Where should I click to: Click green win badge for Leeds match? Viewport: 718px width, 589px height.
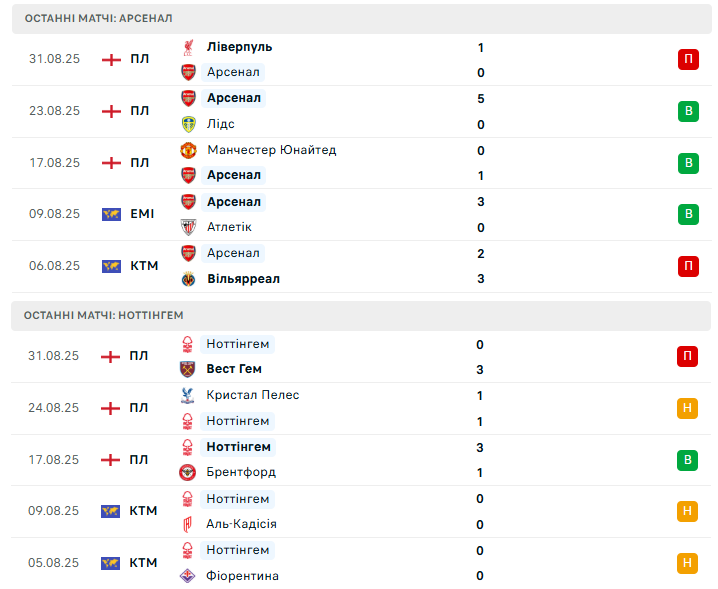(688, 111)
